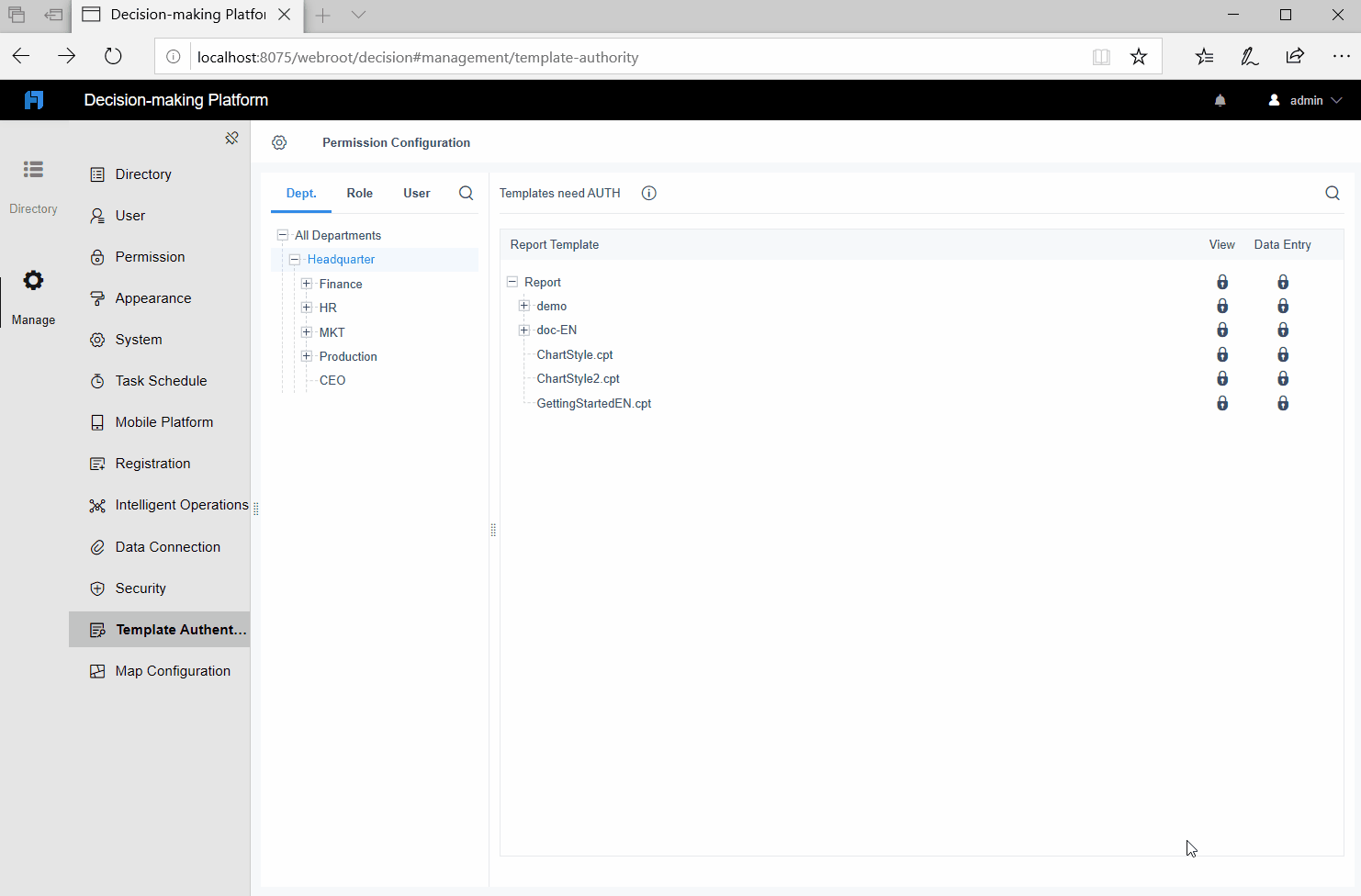Open the Data Connection settings
1361x896 pixels.
[96, 546]
